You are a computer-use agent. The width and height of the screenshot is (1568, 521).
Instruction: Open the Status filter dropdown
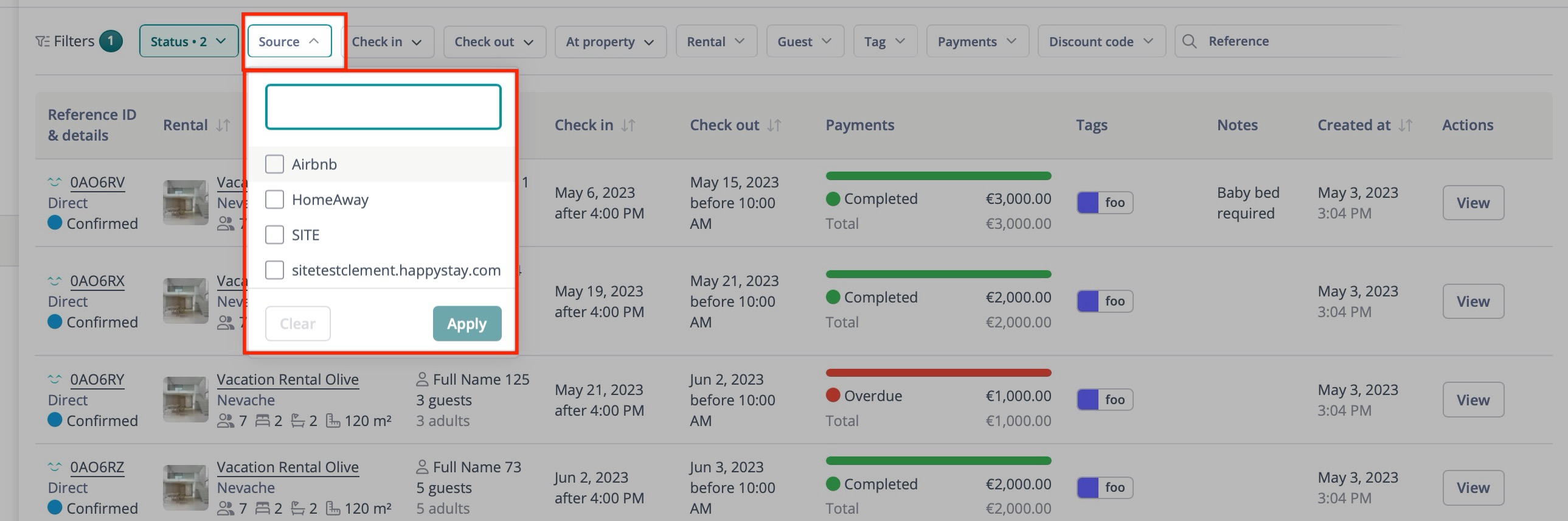point(189,41)
